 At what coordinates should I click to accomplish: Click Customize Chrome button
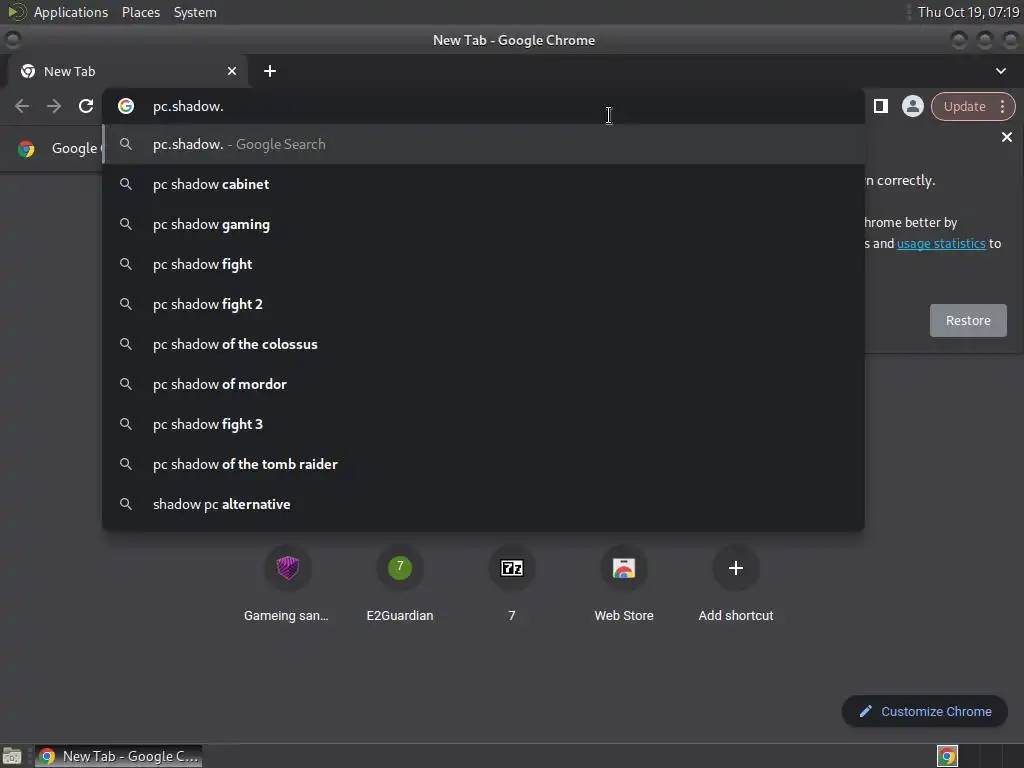click(925, 711)
